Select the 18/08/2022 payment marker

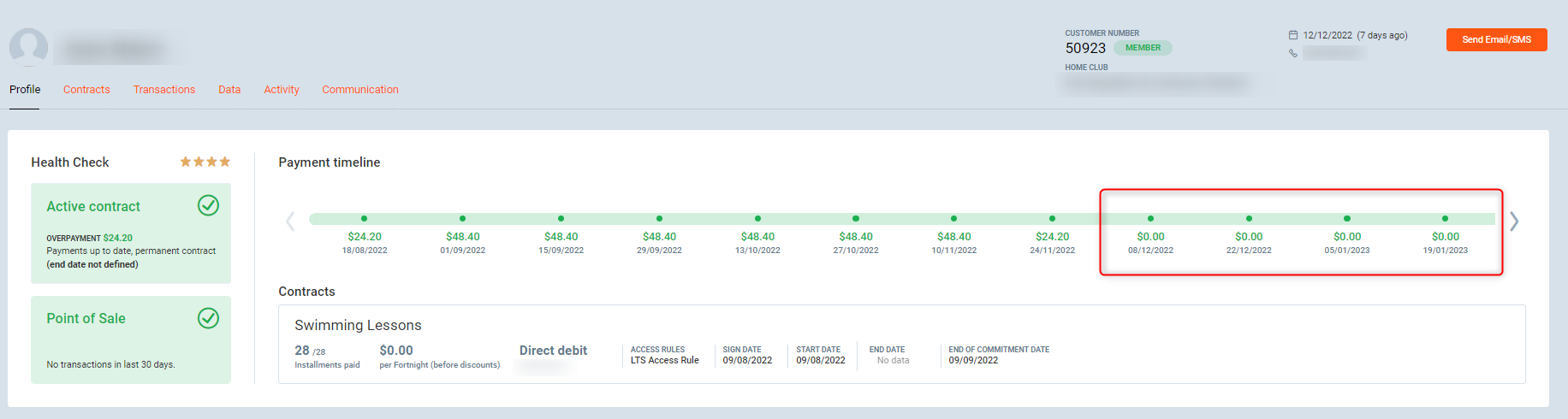click(x=365, y=219)
